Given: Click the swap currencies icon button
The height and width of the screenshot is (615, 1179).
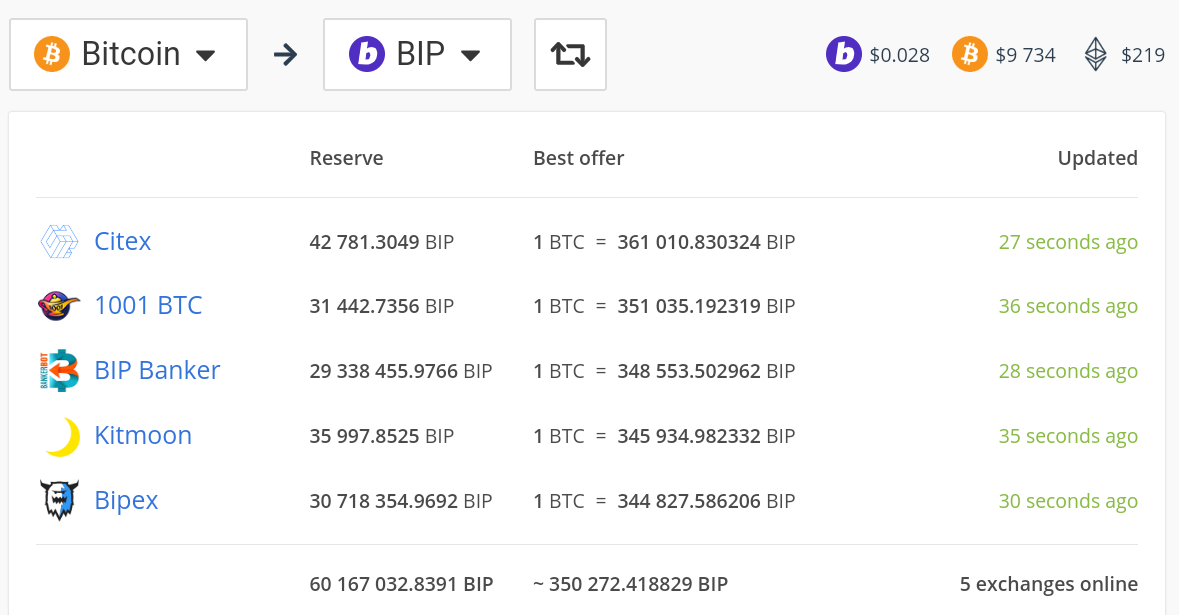Looking at the screenshot, I should (x=570, y=54).
